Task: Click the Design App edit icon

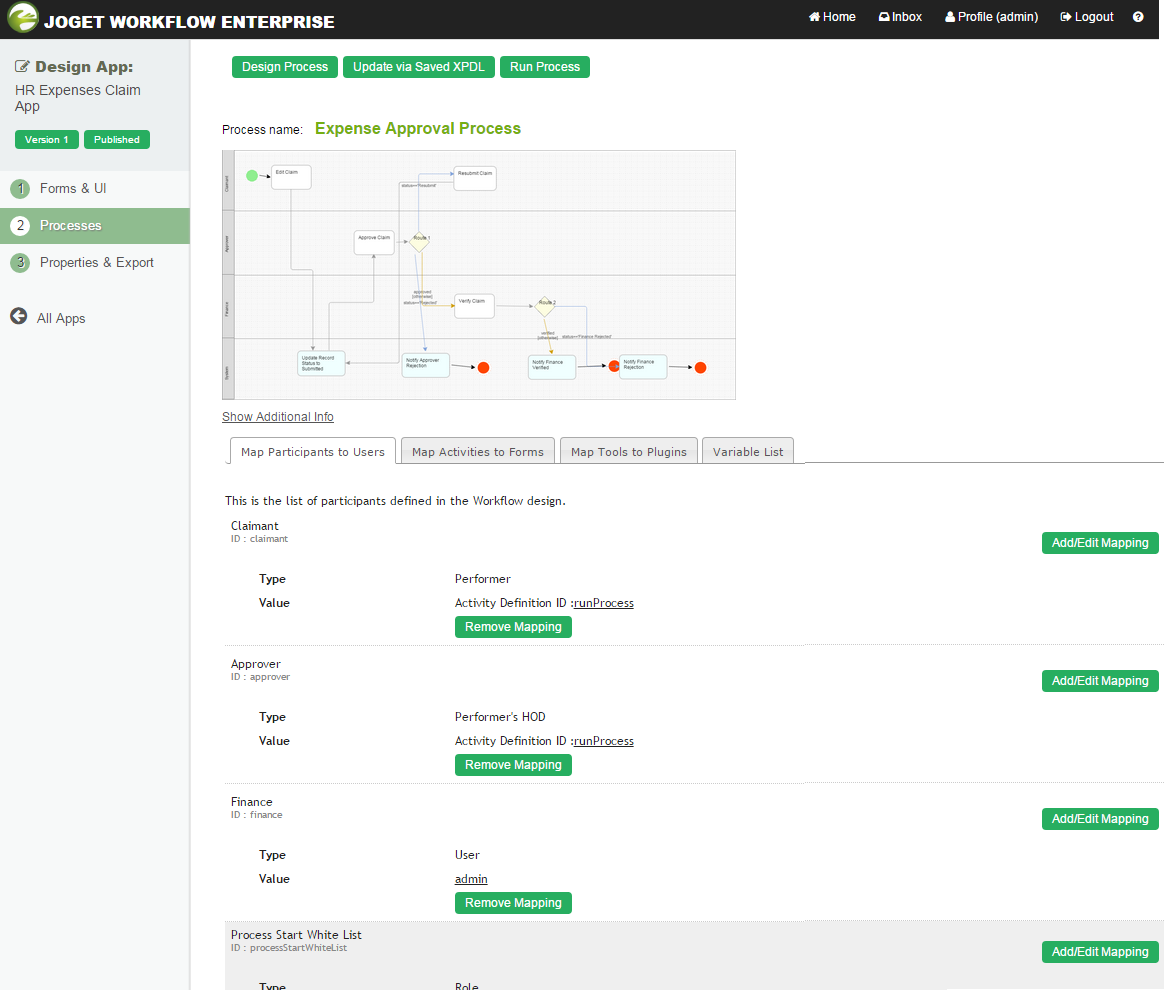Action: pyautogui.click(x=22, y=68)
